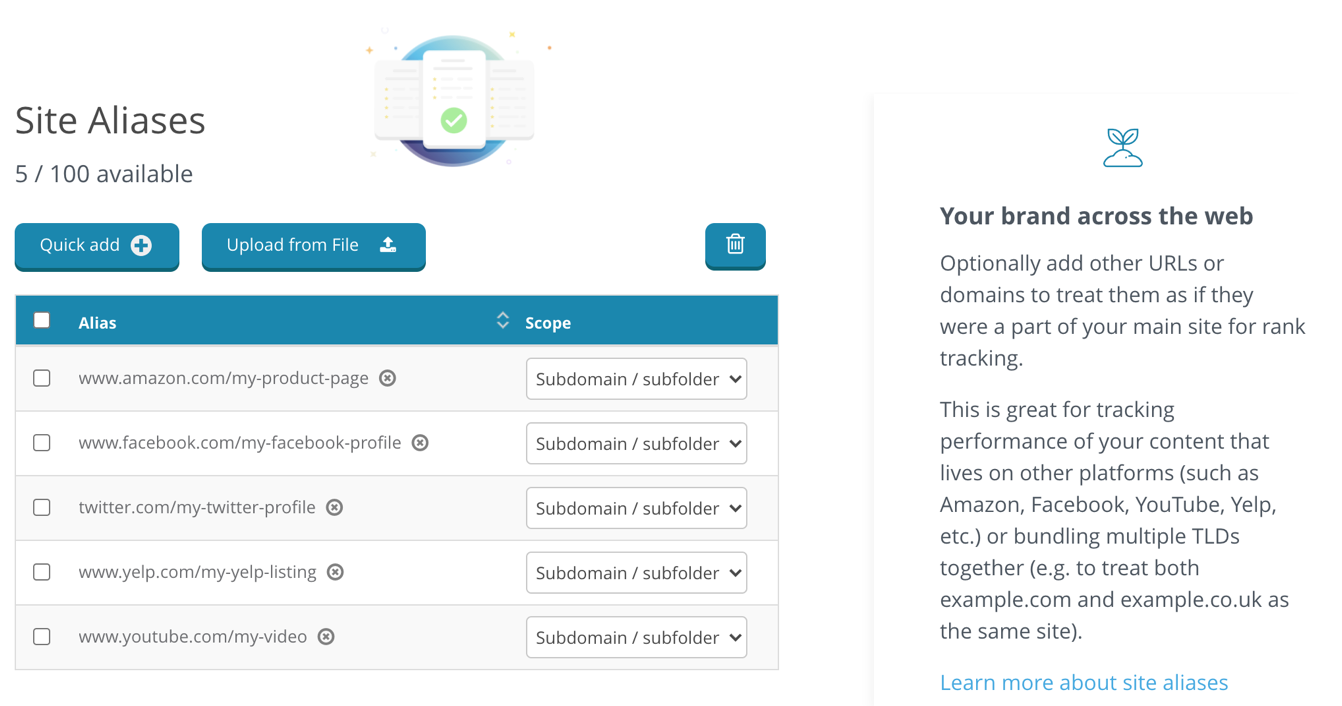Toggle the select-all checkbox in header
1342x706 pixels.
click(x=42, y=321)
